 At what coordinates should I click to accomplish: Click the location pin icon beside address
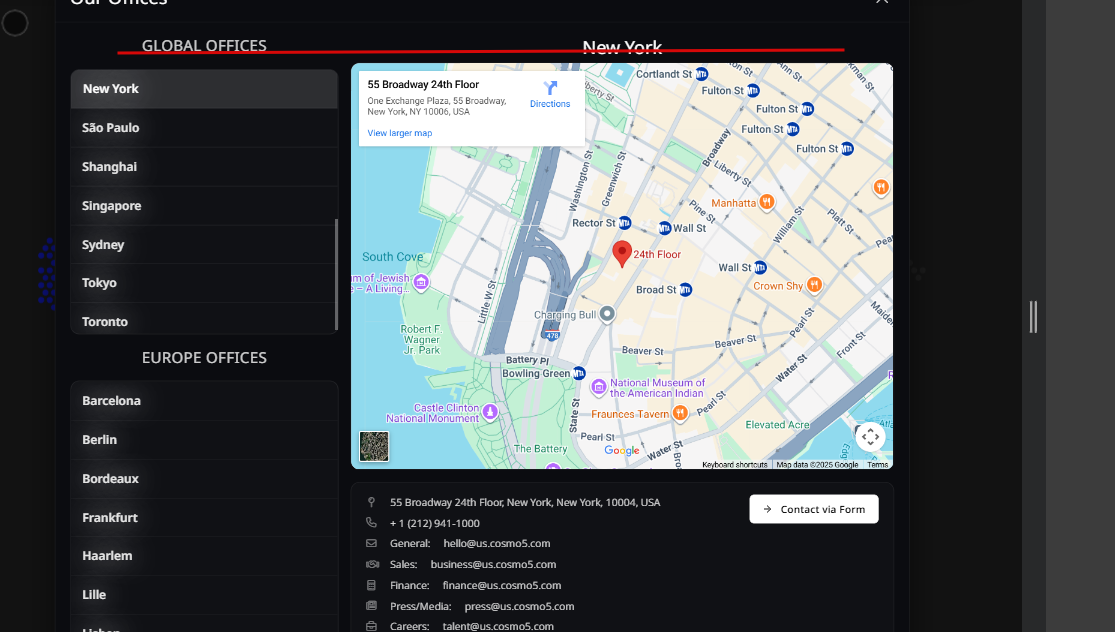(x=371, y=502)
